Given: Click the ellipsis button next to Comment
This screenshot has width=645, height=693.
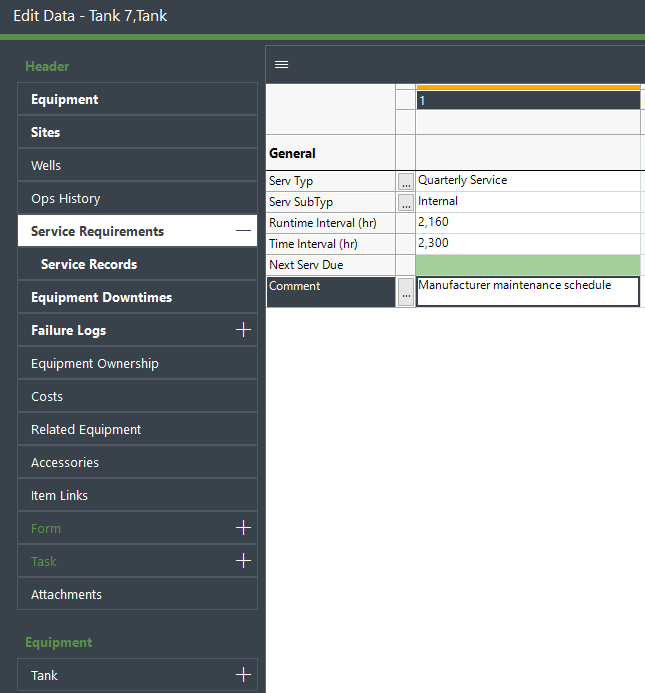Looking at the screenshot, I should pos(406,292).
